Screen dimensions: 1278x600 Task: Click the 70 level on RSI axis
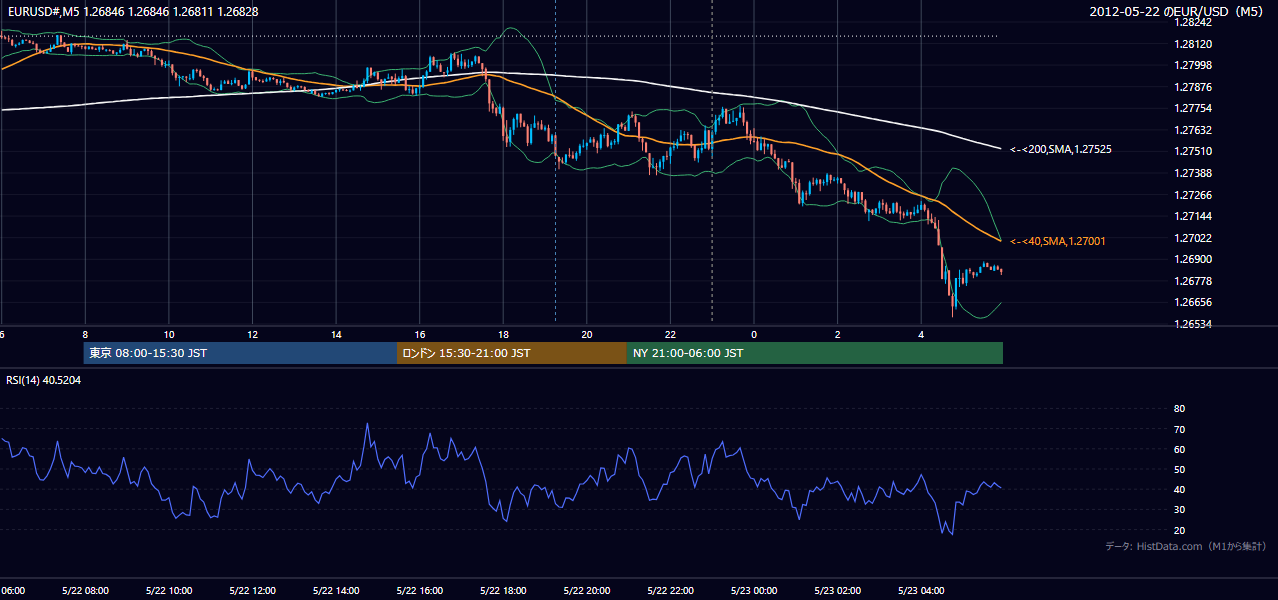coord(1179,429)
